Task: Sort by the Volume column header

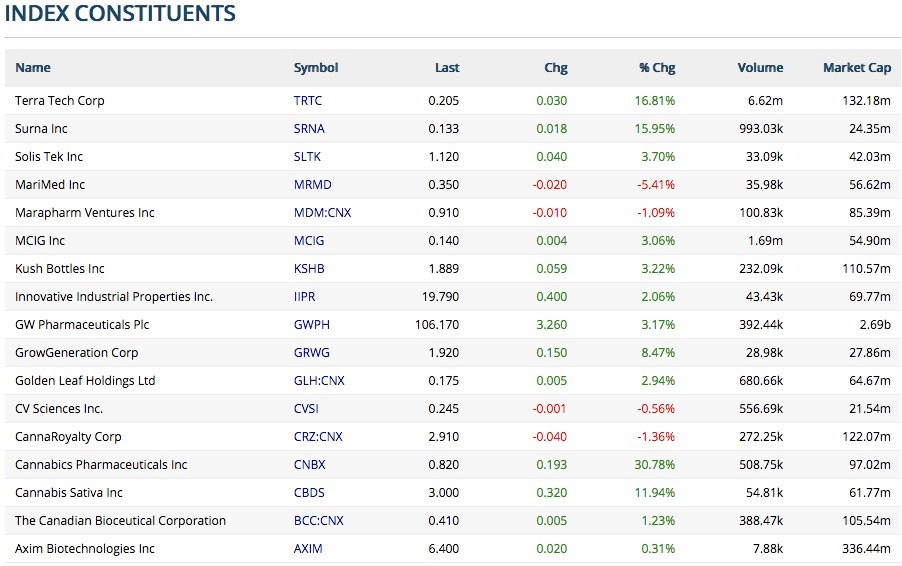Action: click(760, 67)
